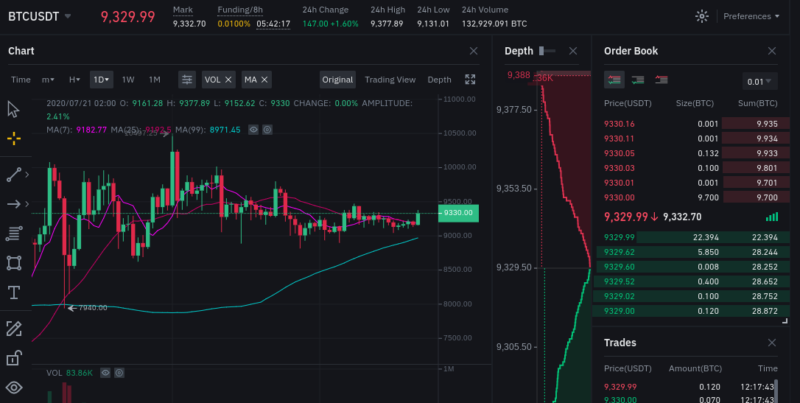Click the Funding/8h label
Image resolution: width=800 pixels, height=403 pixels.
[240, 10]
